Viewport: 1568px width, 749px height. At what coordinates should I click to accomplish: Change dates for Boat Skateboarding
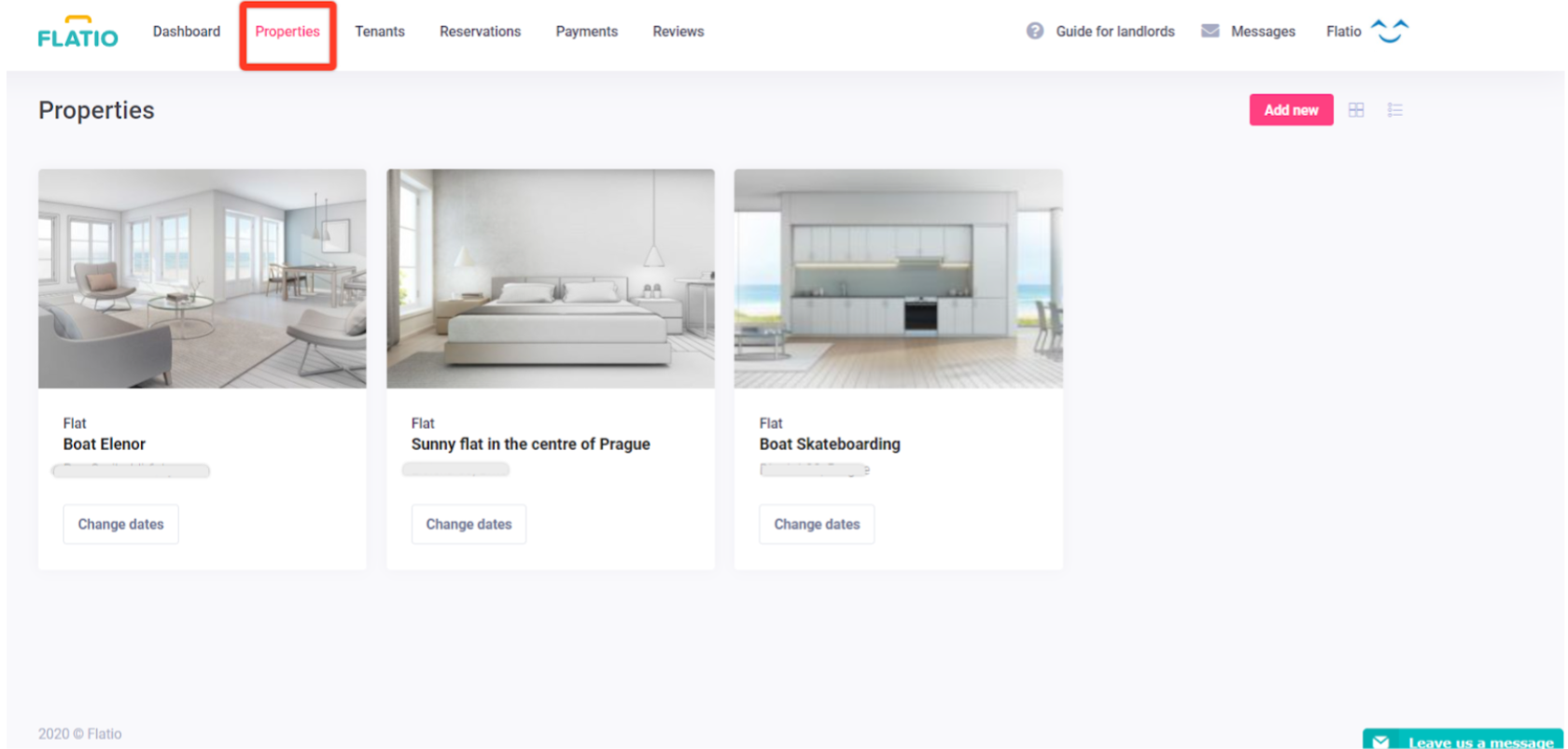click(x=817, y=524)
